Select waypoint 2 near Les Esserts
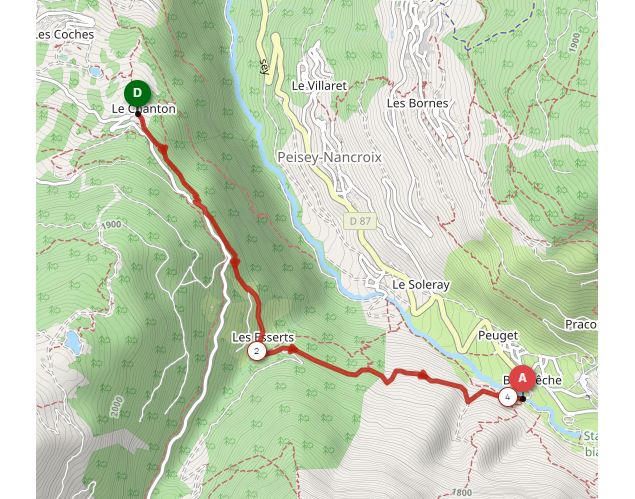This screenshot has height=499, width=635. [257, 351]
